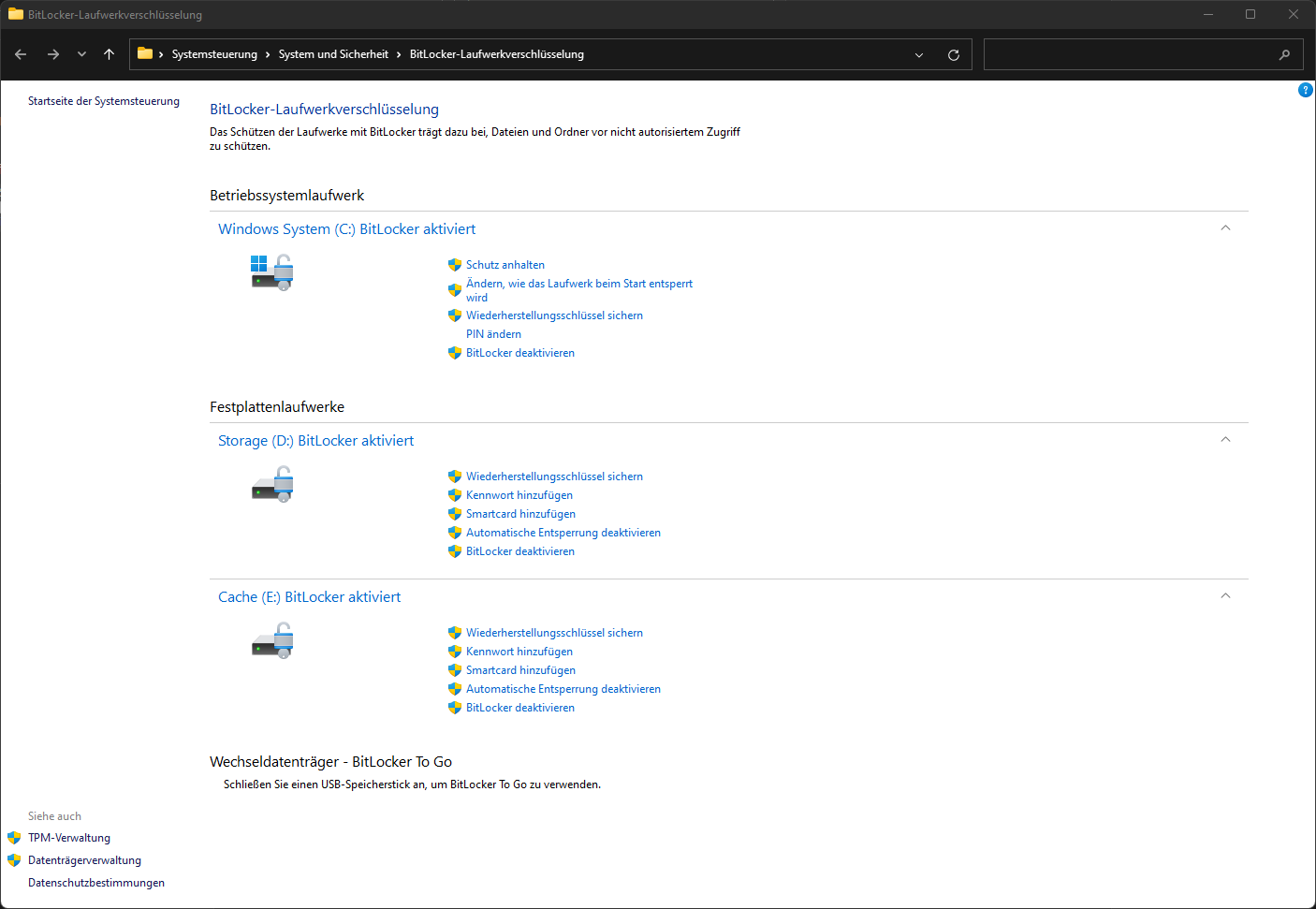Screen dimensions: 1316x909
Task: Click BitLocker deaktivieren for Windows System (C:)
Action: coord(520,353)
